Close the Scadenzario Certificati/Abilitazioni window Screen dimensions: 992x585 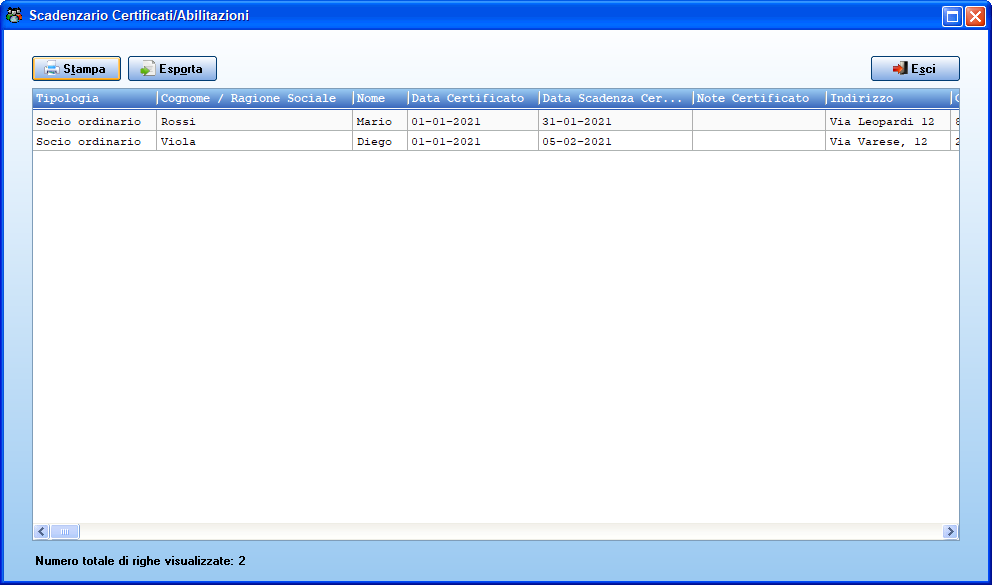(x=976, y=16)
